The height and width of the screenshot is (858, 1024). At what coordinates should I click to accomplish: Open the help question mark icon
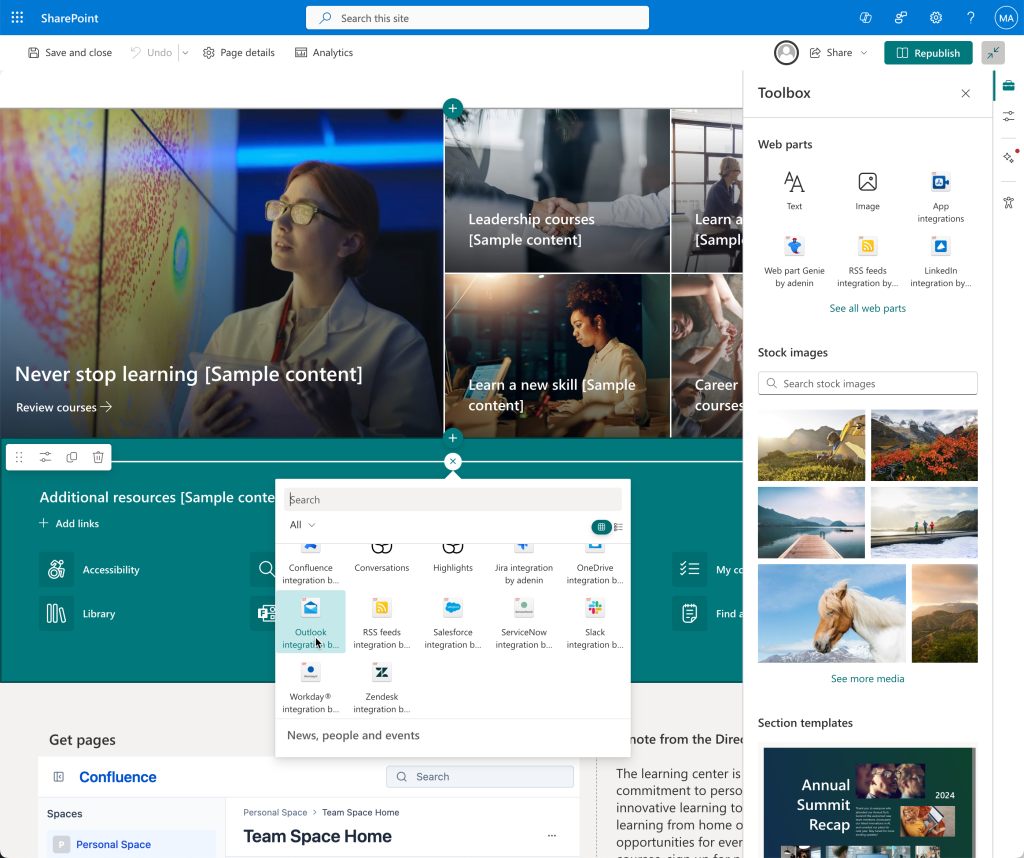(x=970, y=18)
